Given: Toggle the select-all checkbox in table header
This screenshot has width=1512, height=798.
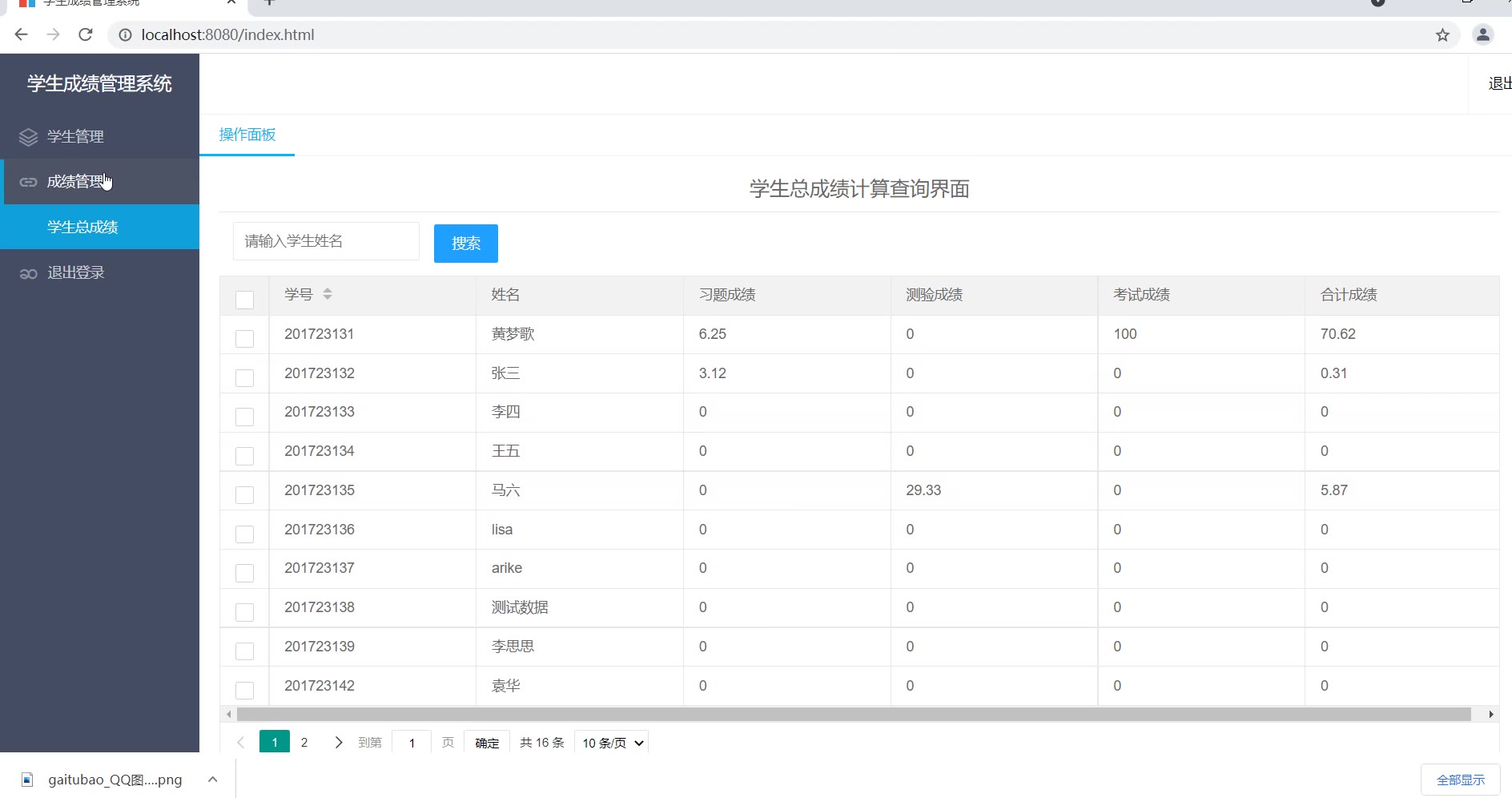Looking at the screenshot, I should [x=244, y=300].
